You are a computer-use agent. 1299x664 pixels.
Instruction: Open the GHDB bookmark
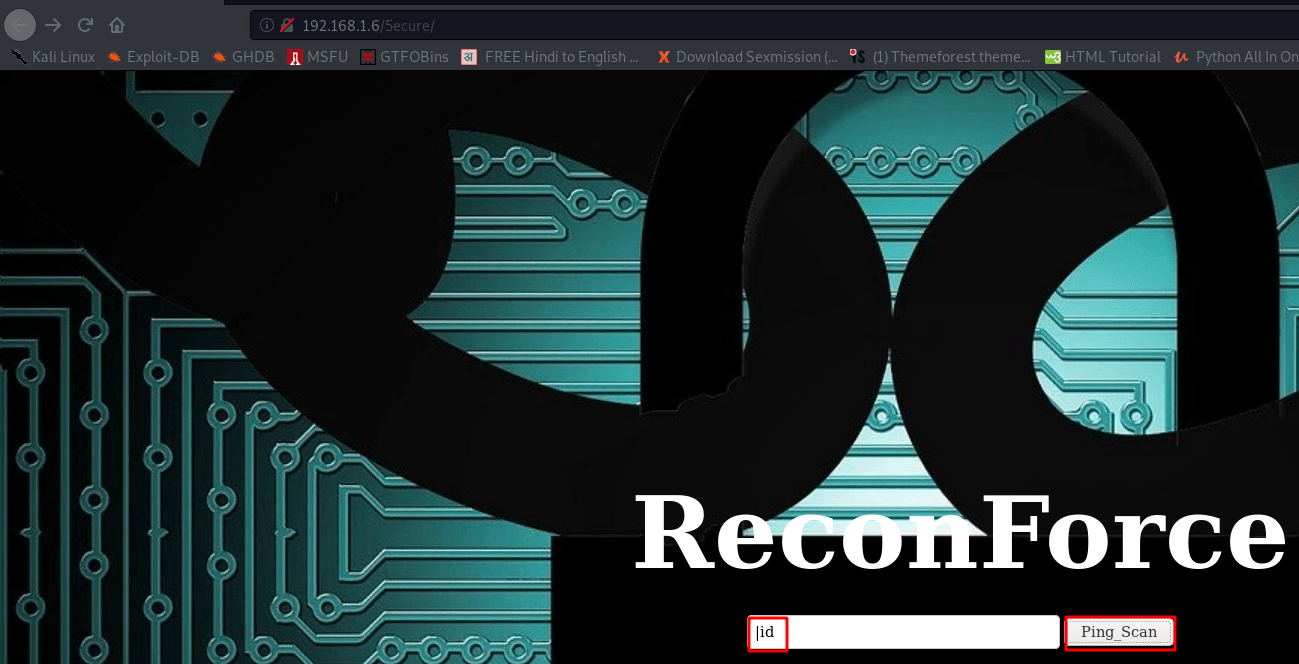(x=243, y=57)
